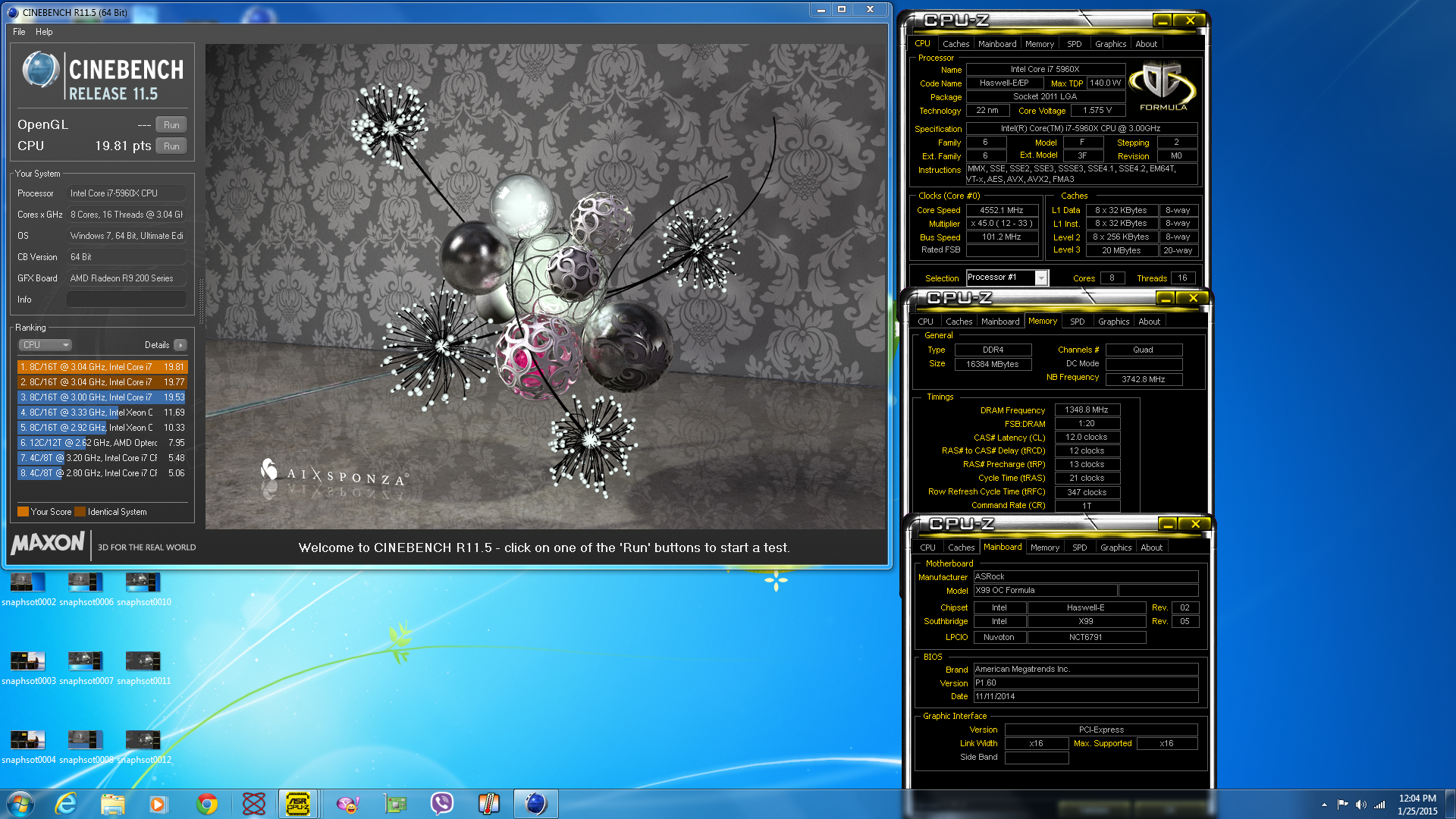Show hidden system tray icons arrow
The image size is (1456, 819).
1324,805
